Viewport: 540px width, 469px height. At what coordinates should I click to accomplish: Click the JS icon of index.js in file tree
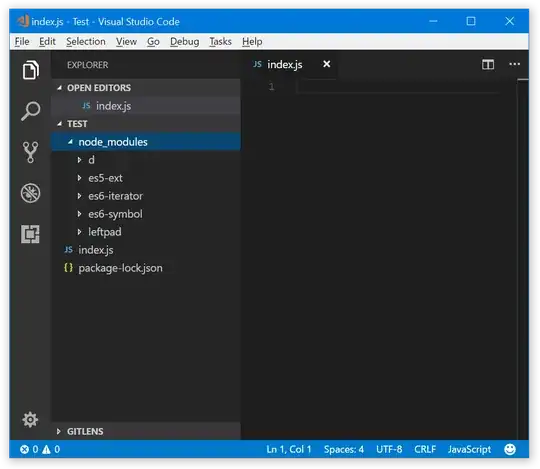pos(69,250)
